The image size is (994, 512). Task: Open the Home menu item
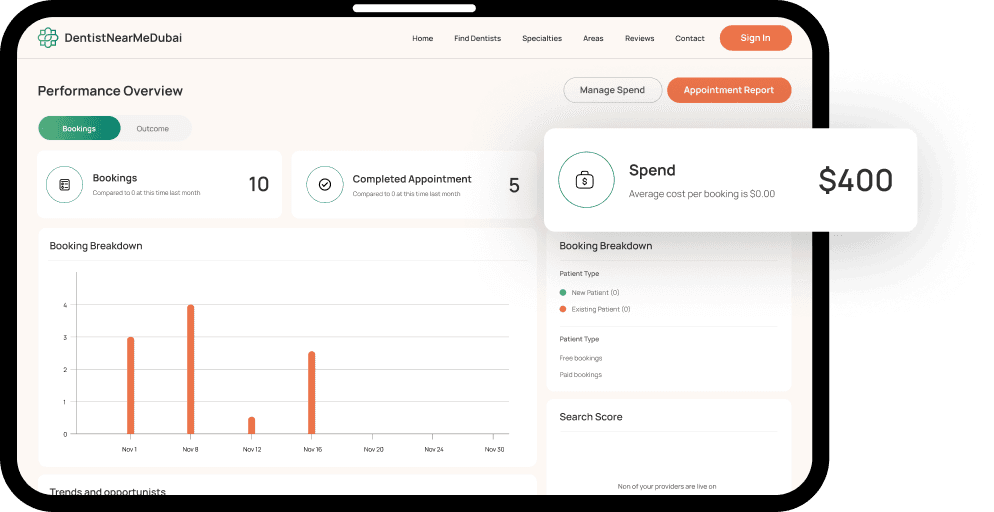pyautogui.click(x=423, y=39)
